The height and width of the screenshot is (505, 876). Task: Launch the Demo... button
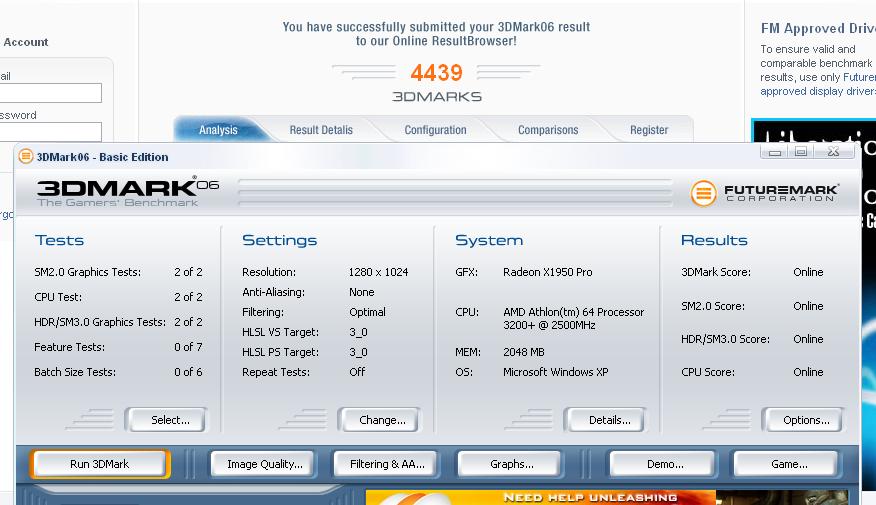[x=664, y=464]
